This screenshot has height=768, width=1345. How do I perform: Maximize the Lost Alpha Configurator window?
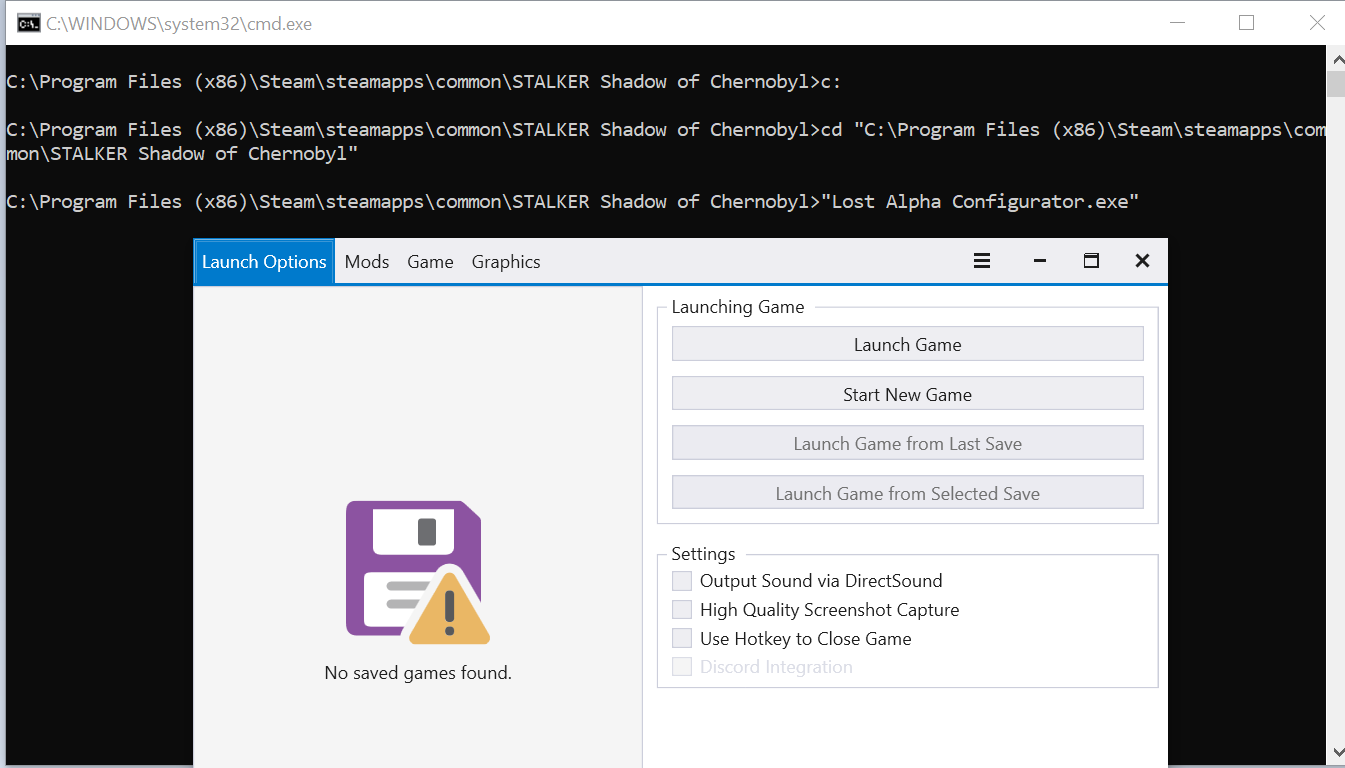coord(1091,261)
